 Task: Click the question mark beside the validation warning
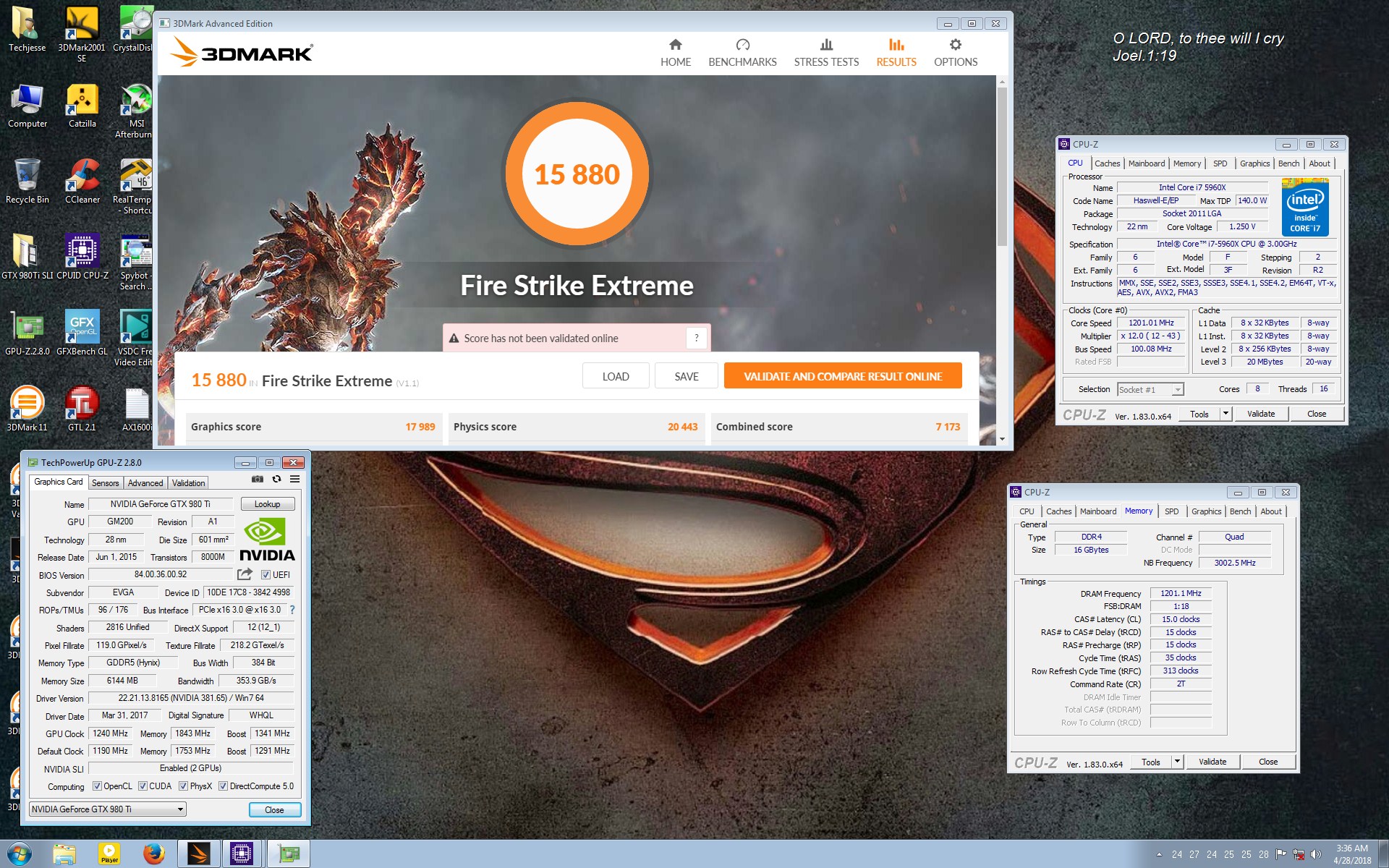tap(697, 338)
